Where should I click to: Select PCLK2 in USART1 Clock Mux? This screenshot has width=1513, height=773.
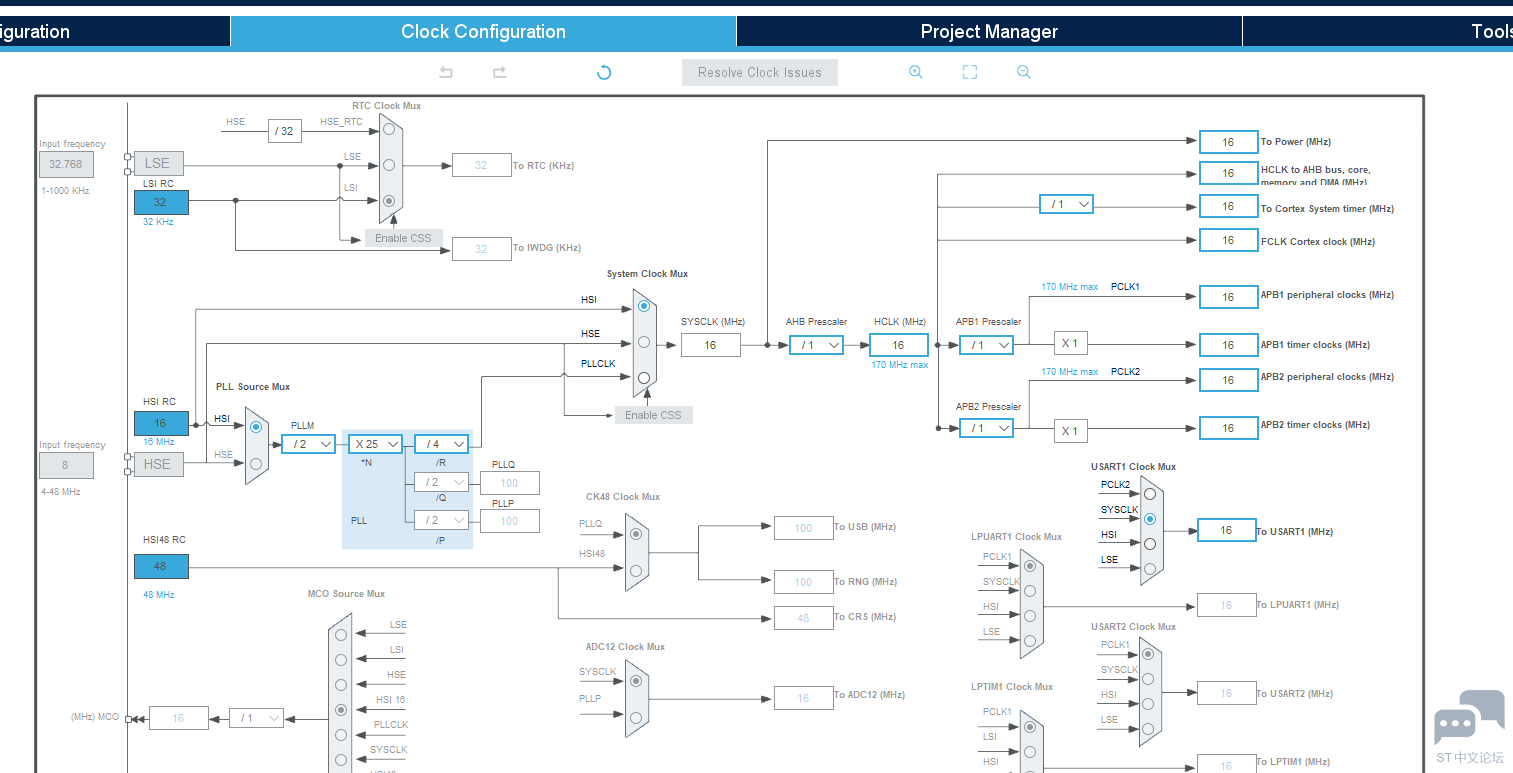[x=1150, y=494]
